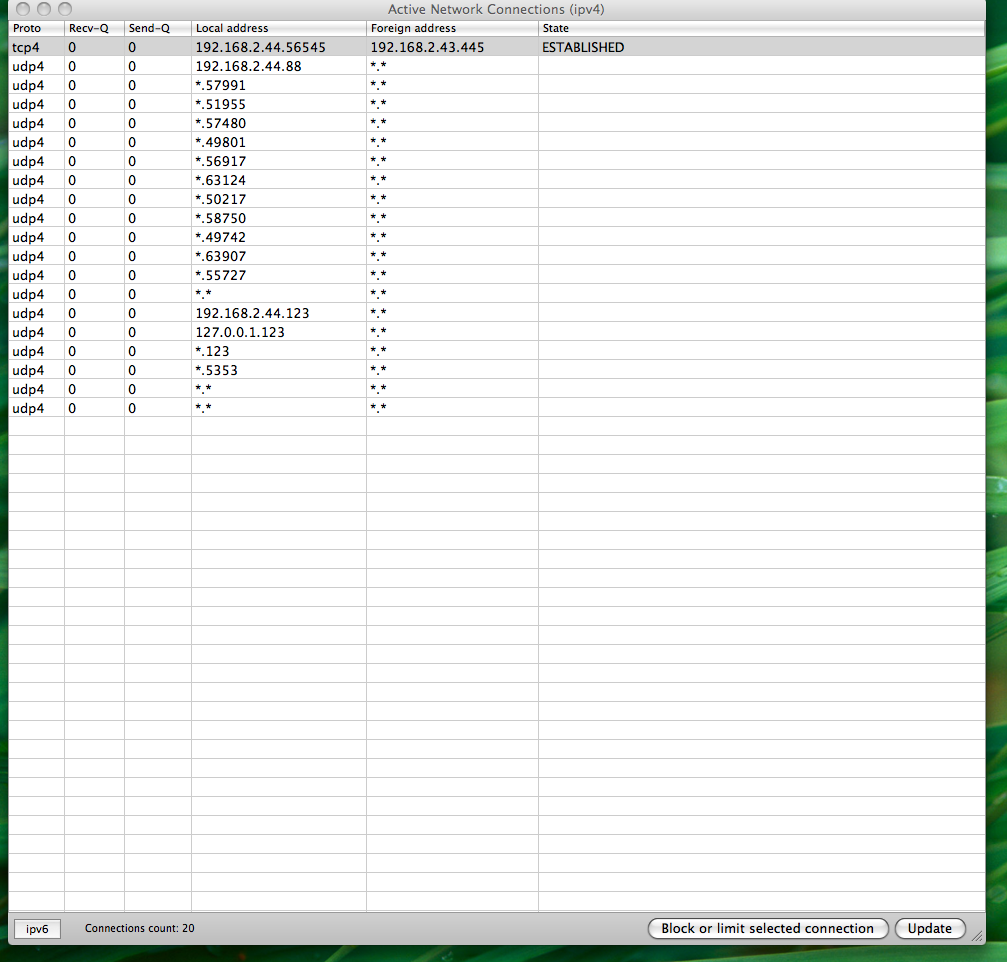Select row with local address *.5353
1007x962 pixels.
pyautogui.click(x=496, y=371)
